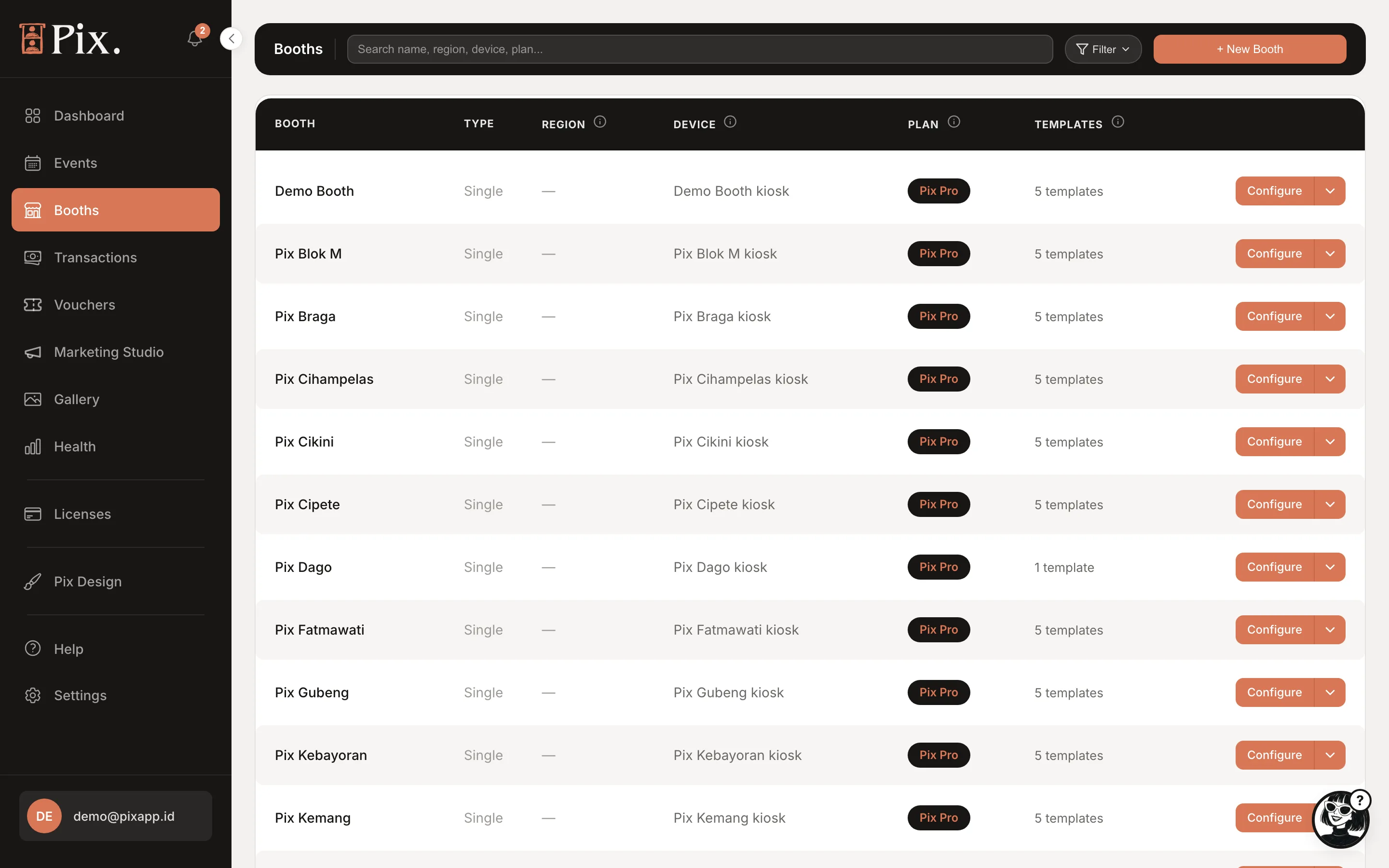Screen dimensions: 1389x868
Task: Click the Events calendar icon
Action: point(33,163)
